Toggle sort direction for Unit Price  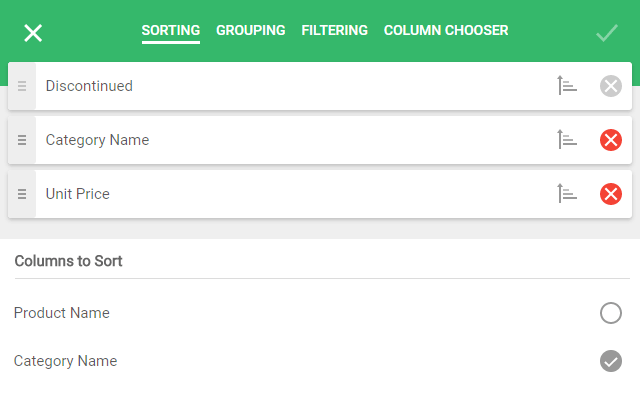click(567, 194)
